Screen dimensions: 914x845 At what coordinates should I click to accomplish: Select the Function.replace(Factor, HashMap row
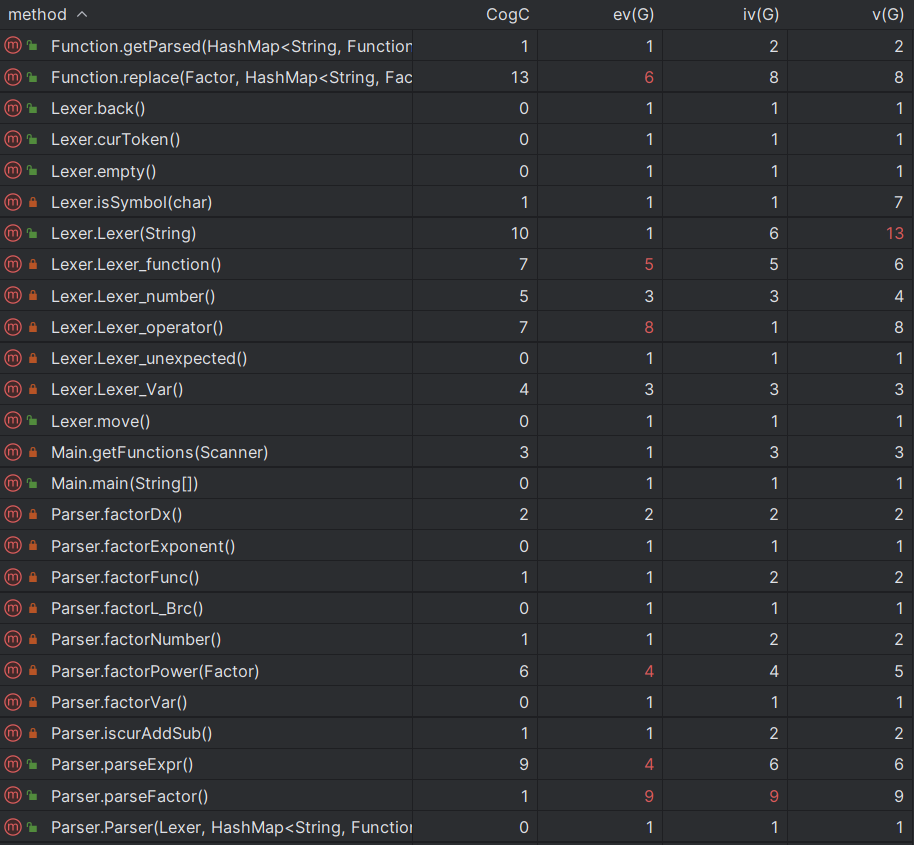[x=457, y=77]
